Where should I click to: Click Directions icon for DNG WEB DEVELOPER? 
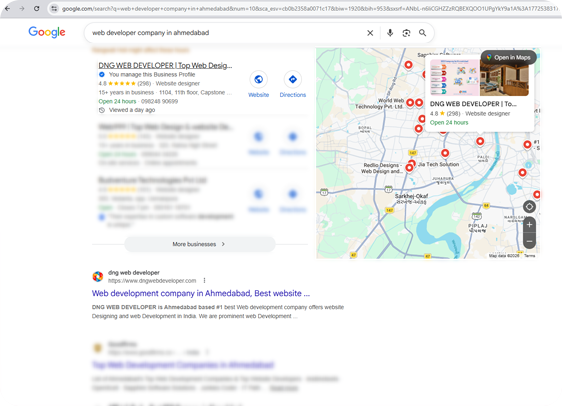pos(293,79)
